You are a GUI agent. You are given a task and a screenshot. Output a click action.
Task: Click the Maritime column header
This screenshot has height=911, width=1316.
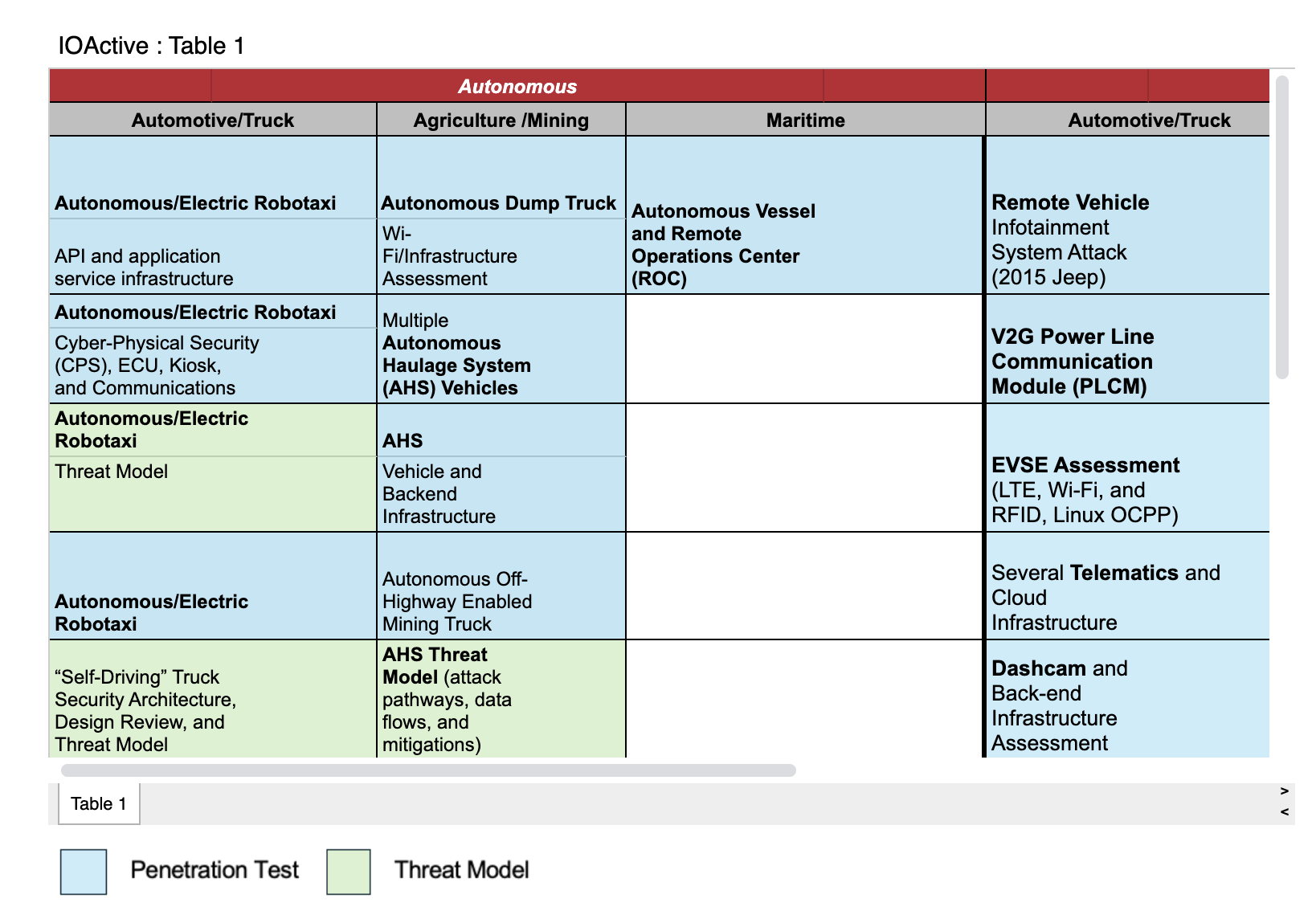tap(805, 120)
